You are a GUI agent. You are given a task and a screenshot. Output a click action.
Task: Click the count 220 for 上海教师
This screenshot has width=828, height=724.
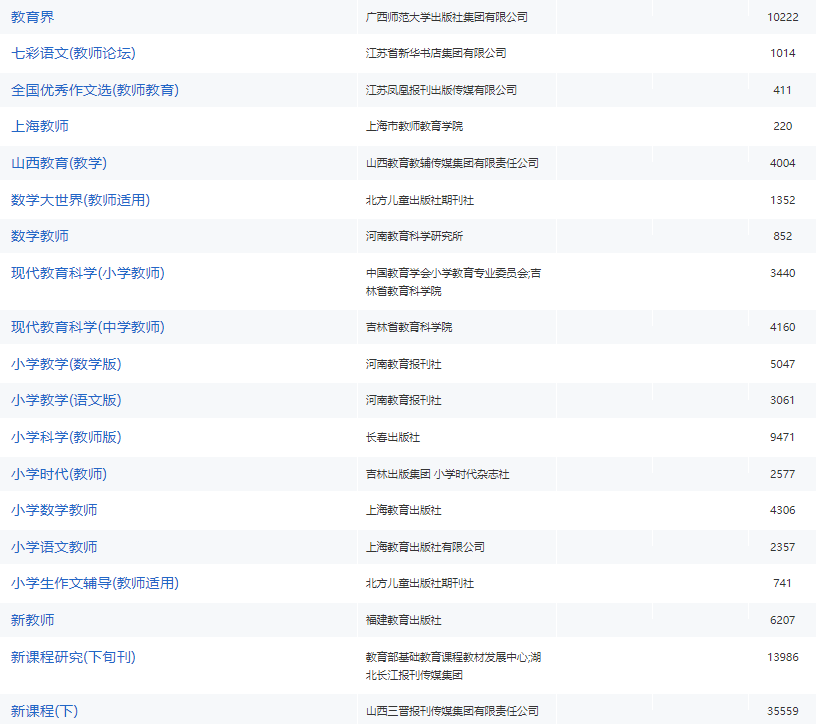(783, 126)
